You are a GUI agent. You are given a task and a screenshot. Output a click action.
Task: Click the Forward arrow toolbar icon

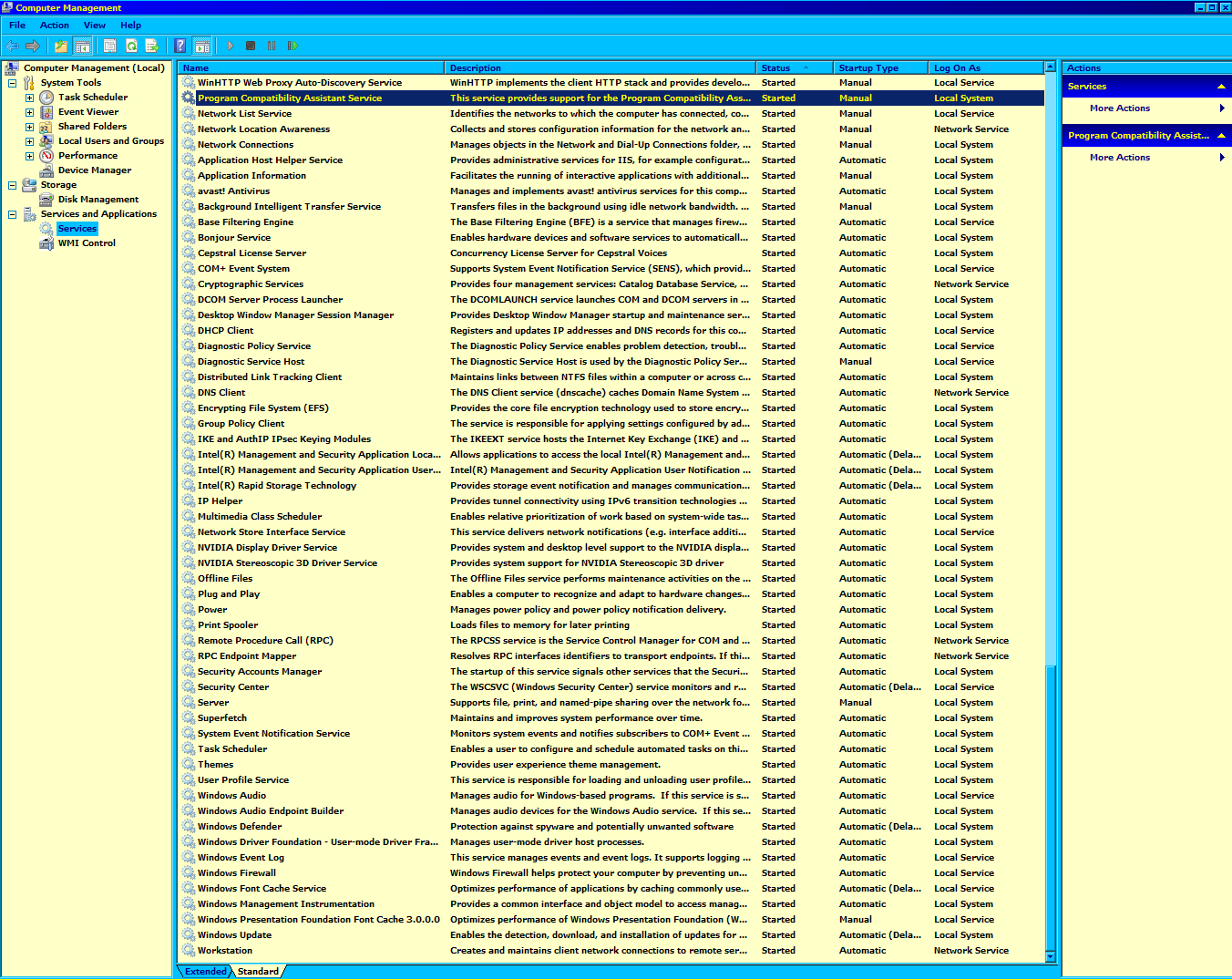33,46
